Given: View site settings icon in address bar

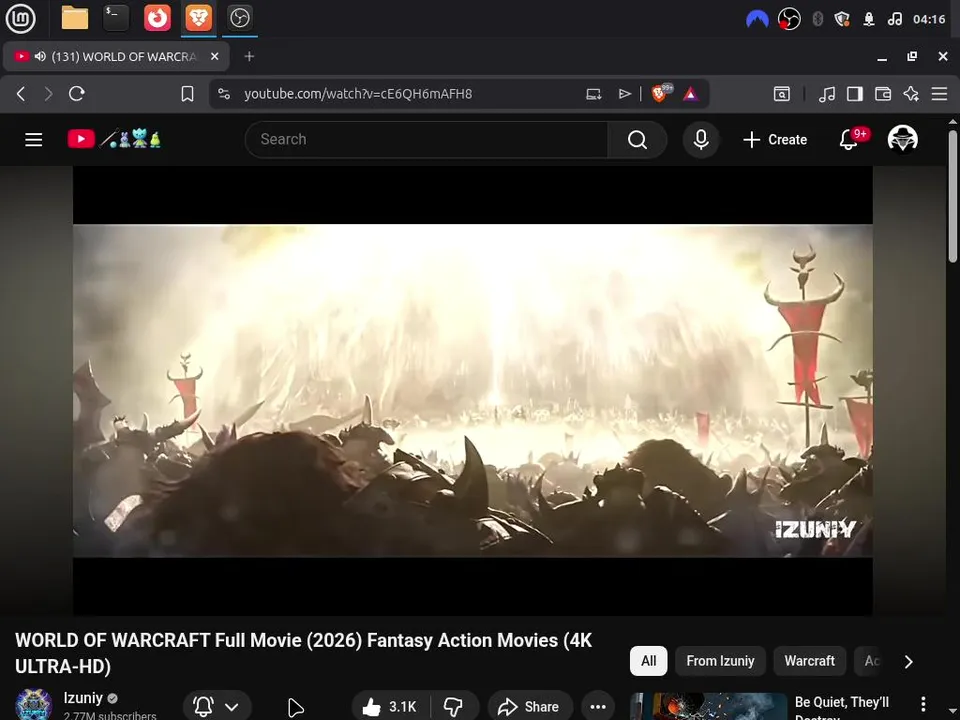Looking at the screenshot, I should pyautogui.click(x=224, y=94).
